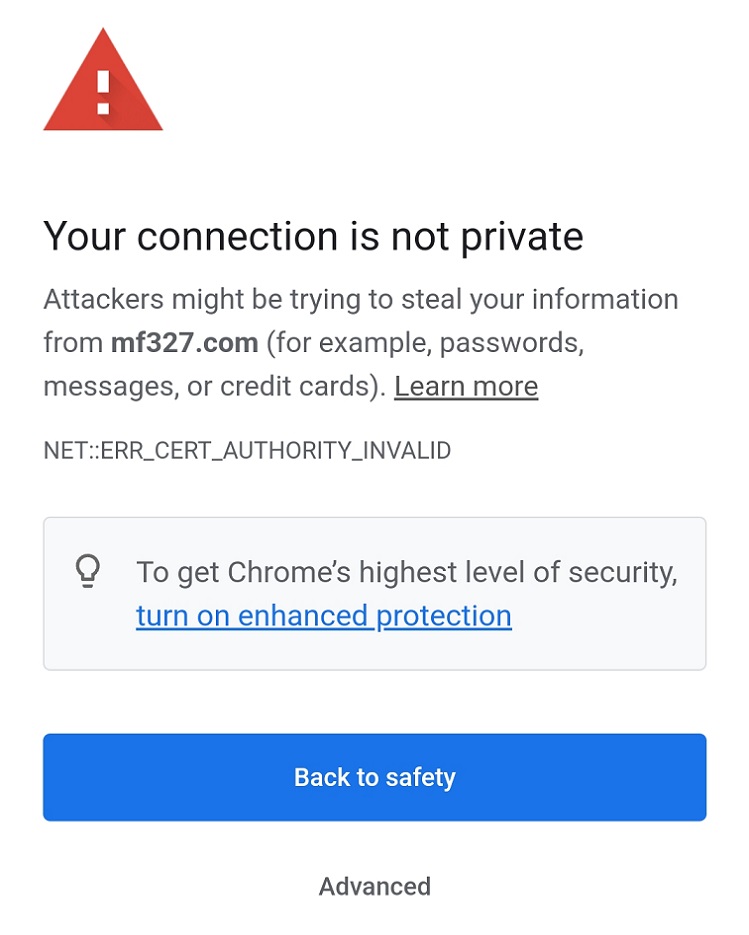Click the "Attackers might be trying" text line
Screen dimensions: 749x935
coord(361,299)
